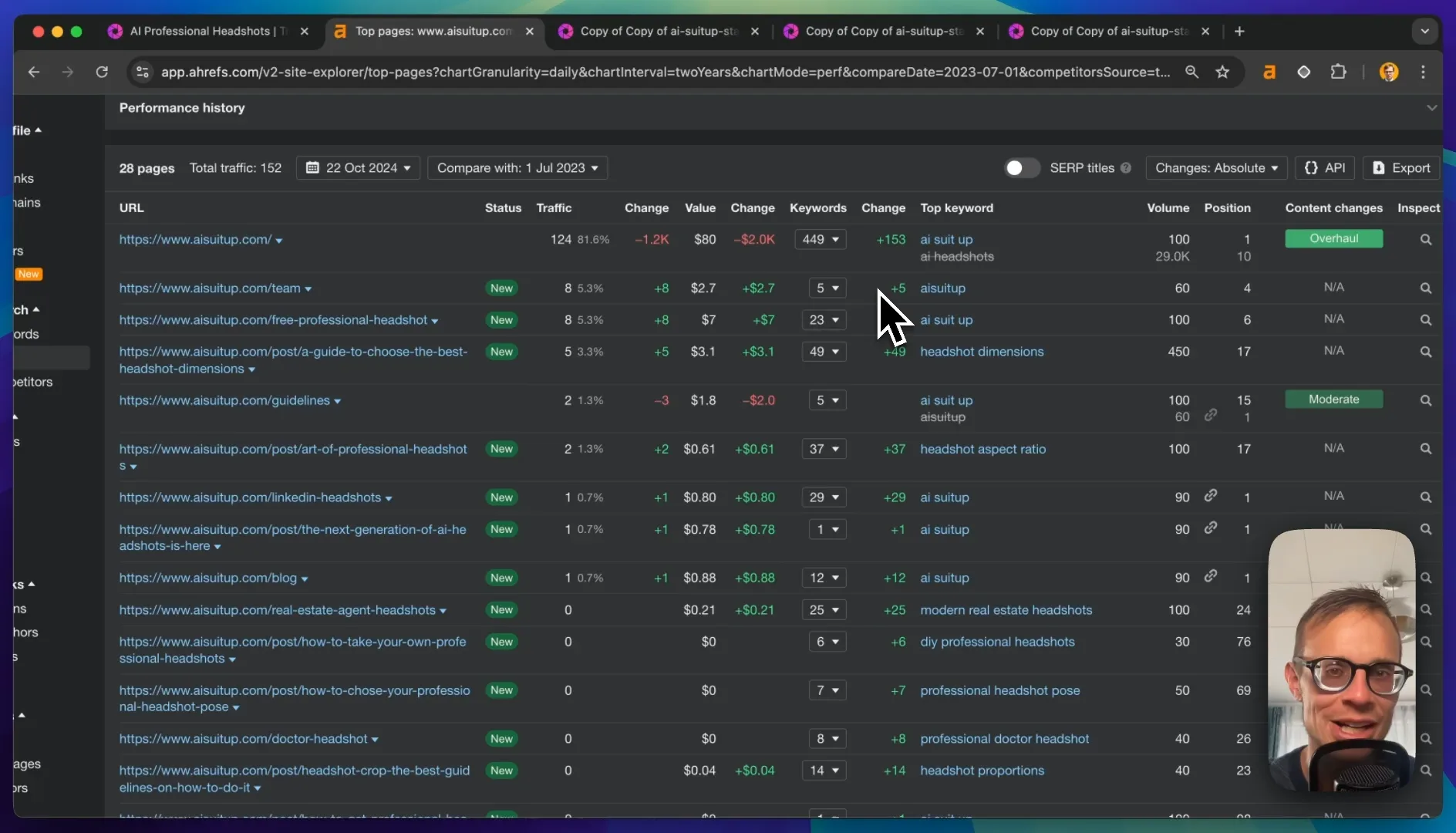Screen dimensions: 1456x833
Task: Open the 'modern real estate headshots' keyword
Action: point(1006,610)
